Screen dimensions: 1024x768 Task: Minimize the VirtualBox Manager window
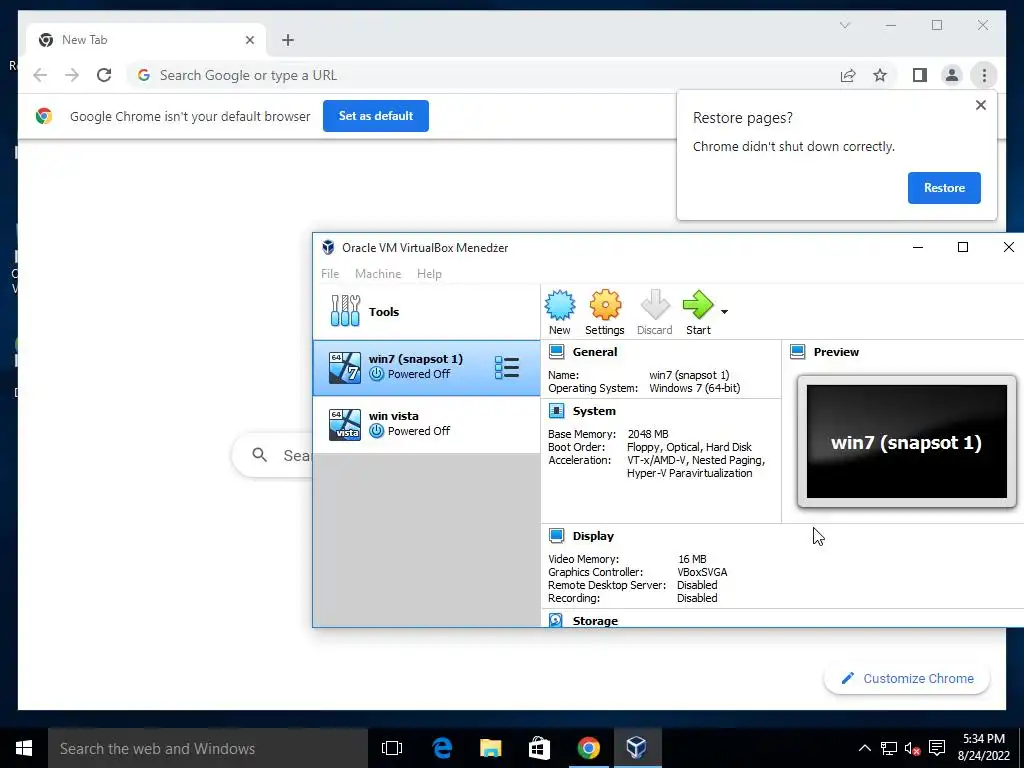[x=918, y=247]
